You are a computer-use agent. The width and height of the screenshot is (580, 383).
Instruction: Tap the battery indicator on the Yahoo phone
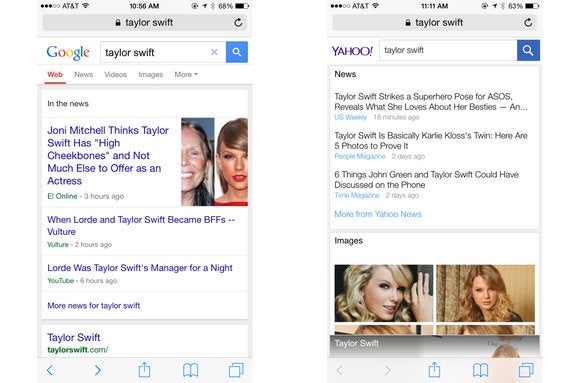coord(532,6)
